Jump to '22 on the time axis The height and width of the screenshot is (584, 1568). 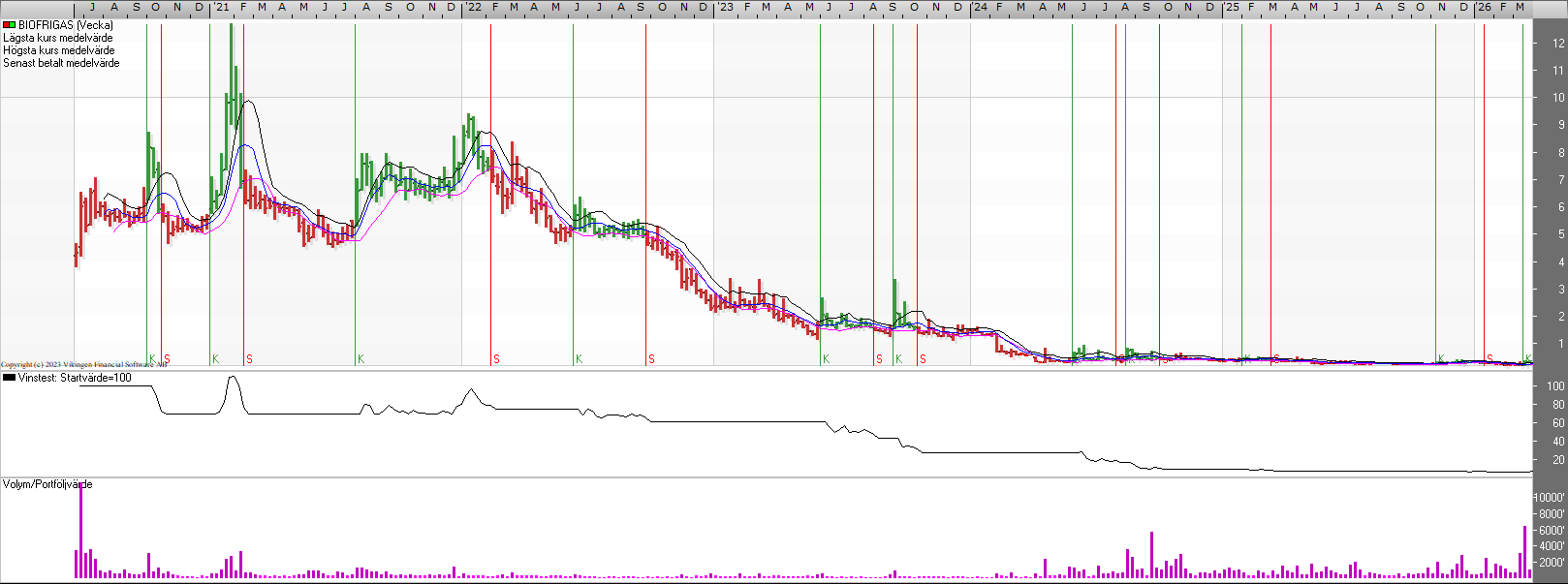473,8
